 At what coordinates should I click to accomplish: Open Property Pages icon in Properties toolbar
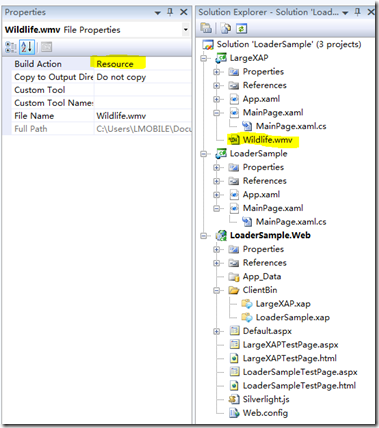pyautogui.click(x=47, y=47)
